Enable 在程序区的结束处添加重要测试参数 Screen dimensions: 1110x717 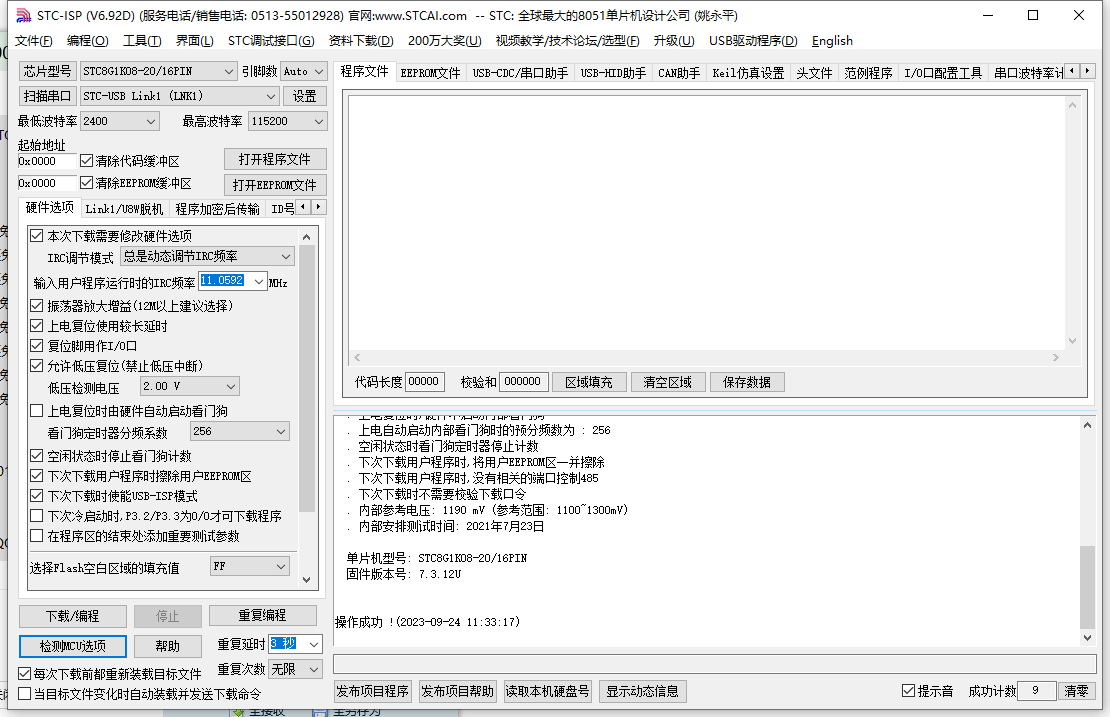37,536
